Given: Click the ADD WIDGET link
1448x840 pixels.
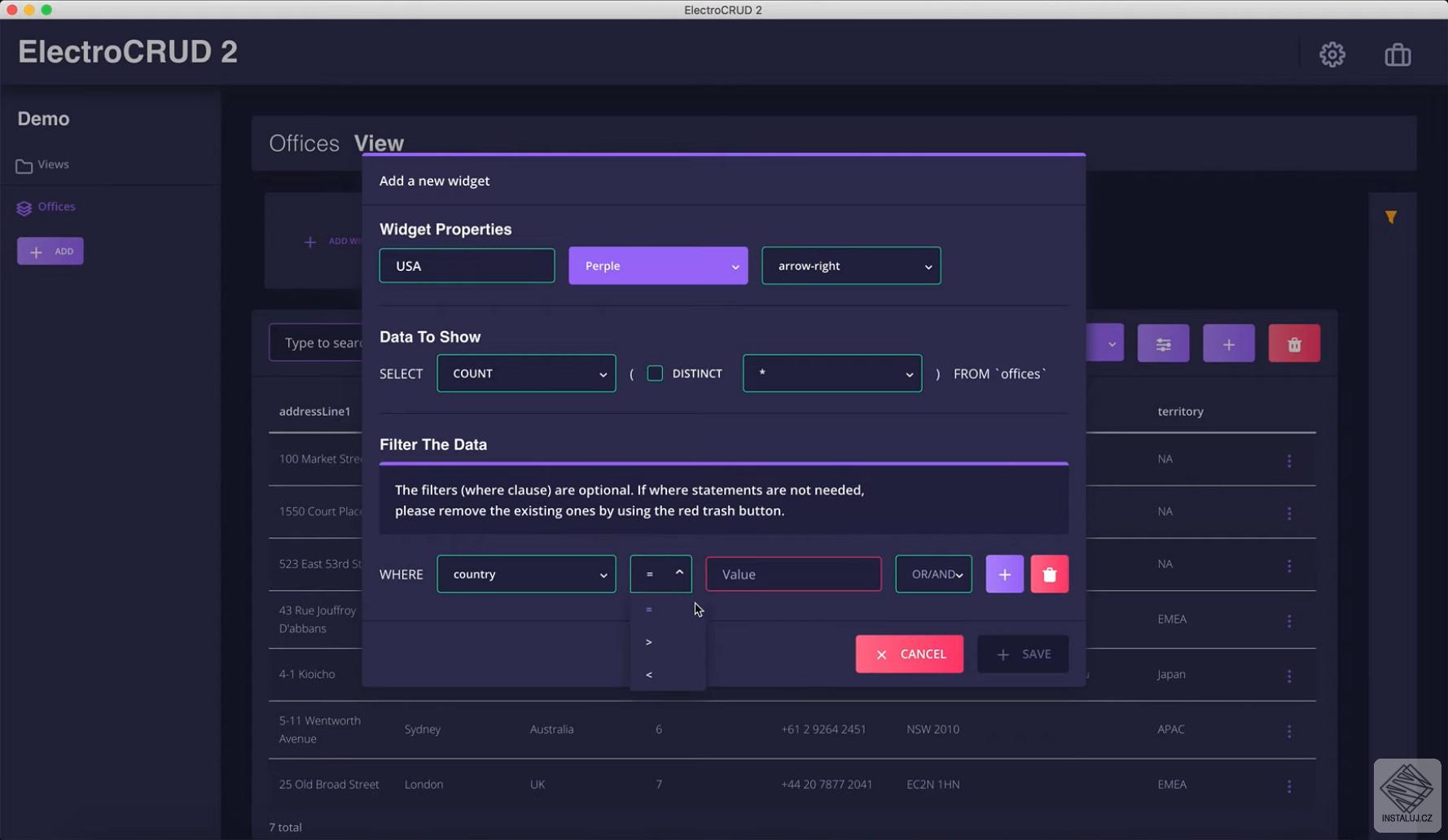Looking at the screenshot, I should coord(332,241).
